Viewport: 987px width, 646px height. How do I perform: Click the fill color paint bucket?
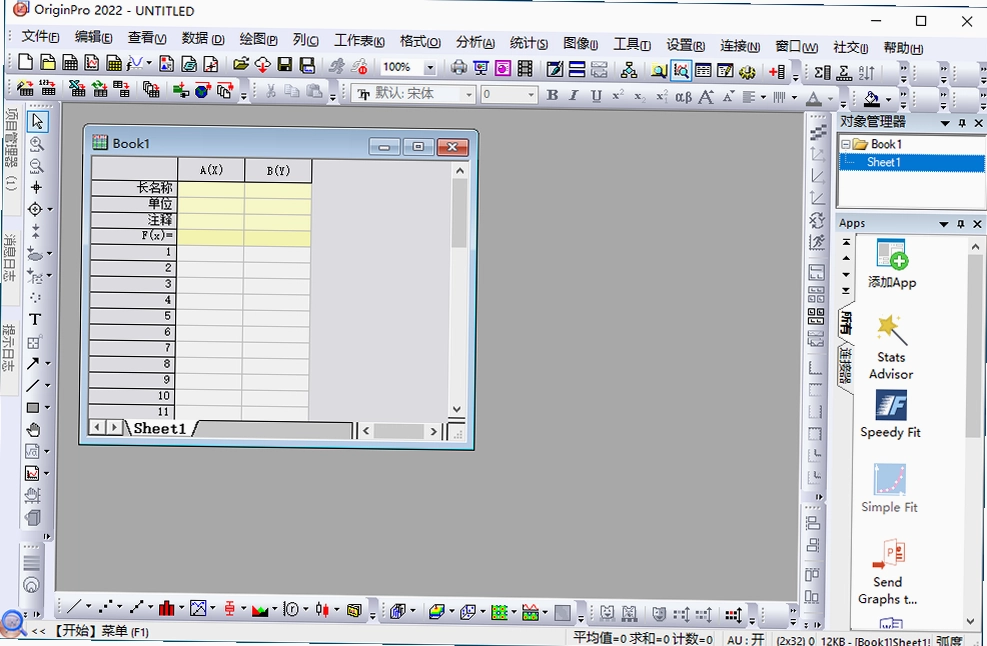pos(872,99)
